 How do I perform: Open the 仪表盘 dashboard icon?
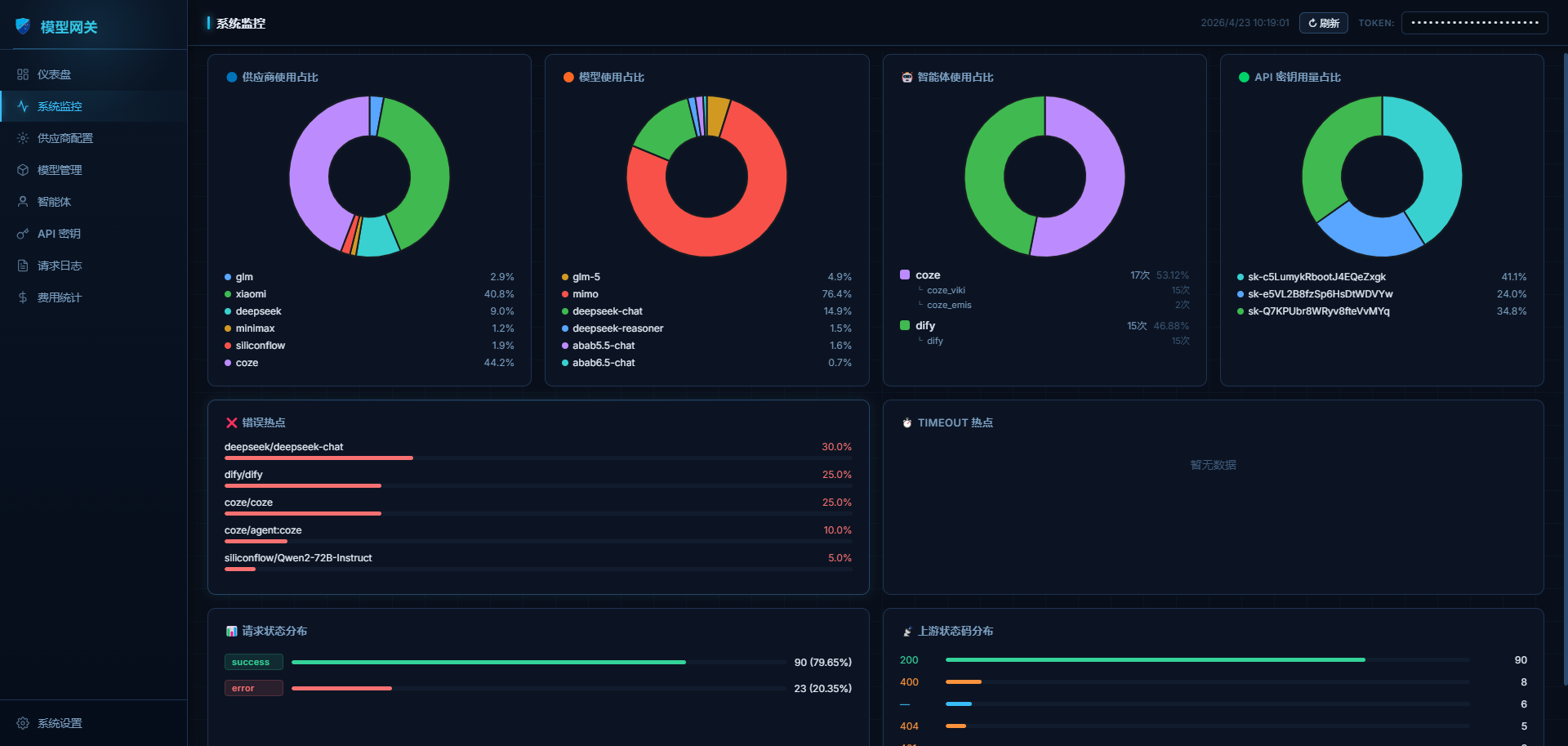coord(23,74)
